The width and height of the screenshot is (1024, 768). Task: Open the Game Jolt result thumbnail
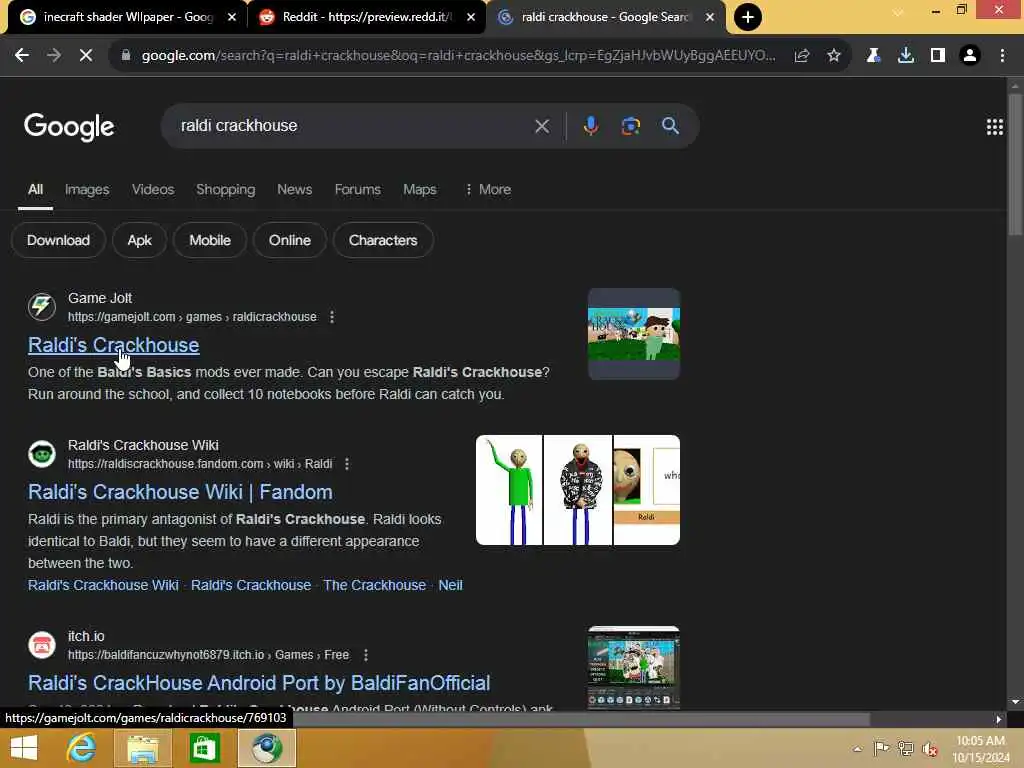click(633, 334)
